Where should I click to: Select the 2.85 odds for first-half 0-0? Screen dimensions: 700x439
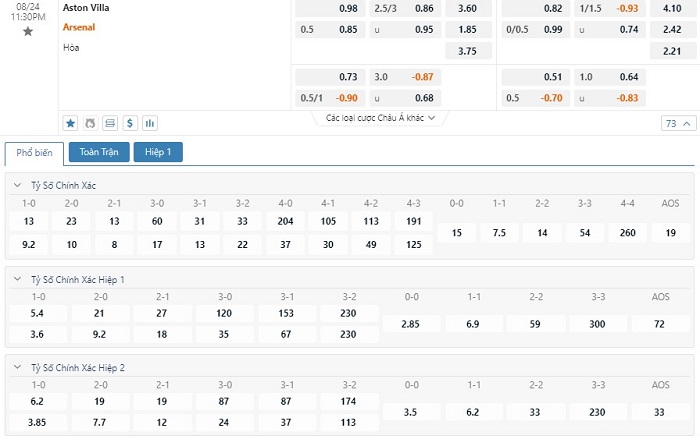tap(411, 325)
